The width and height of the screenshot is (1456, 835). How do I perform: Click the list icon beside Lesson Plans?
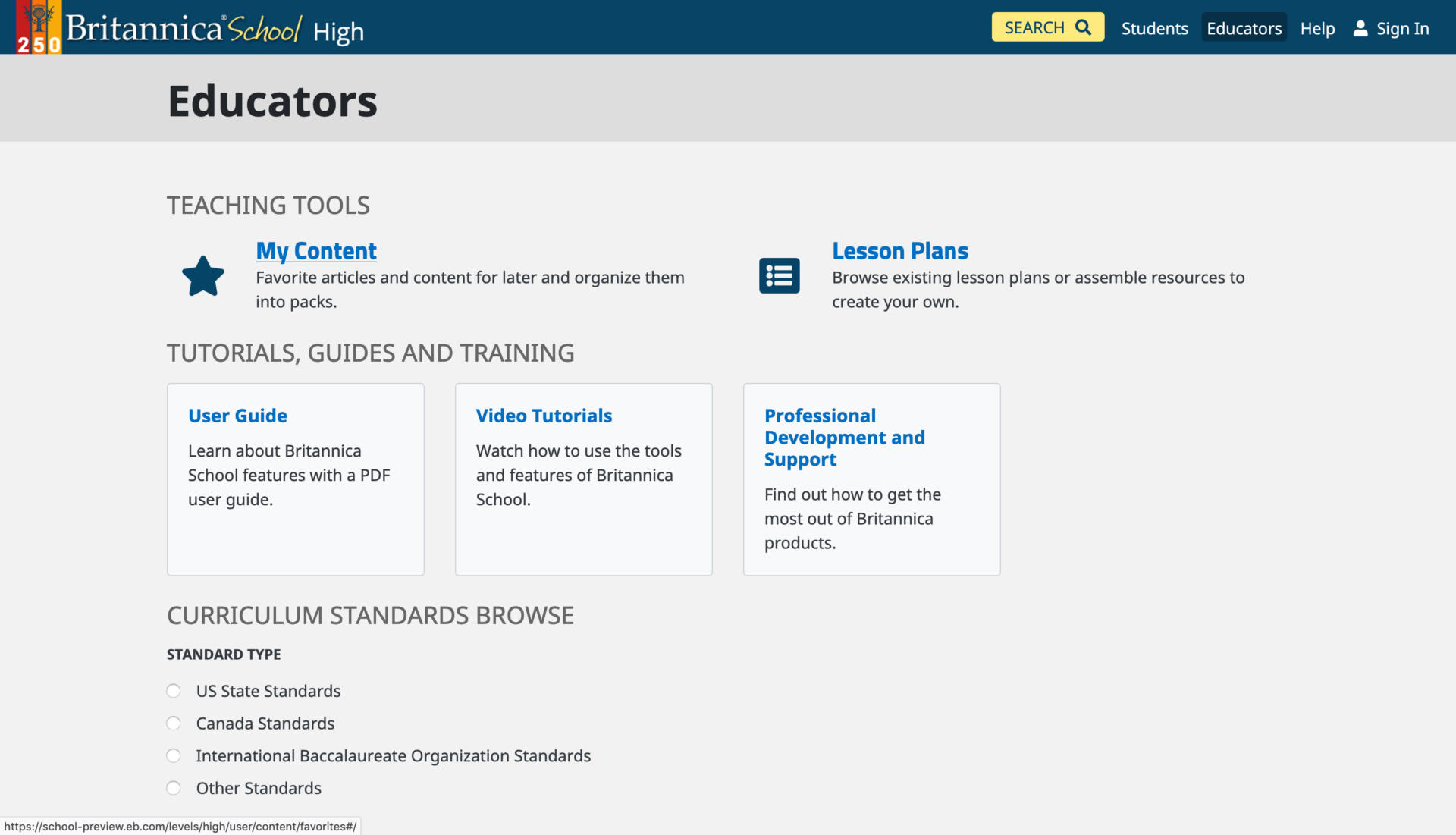(x=779, y=275)
